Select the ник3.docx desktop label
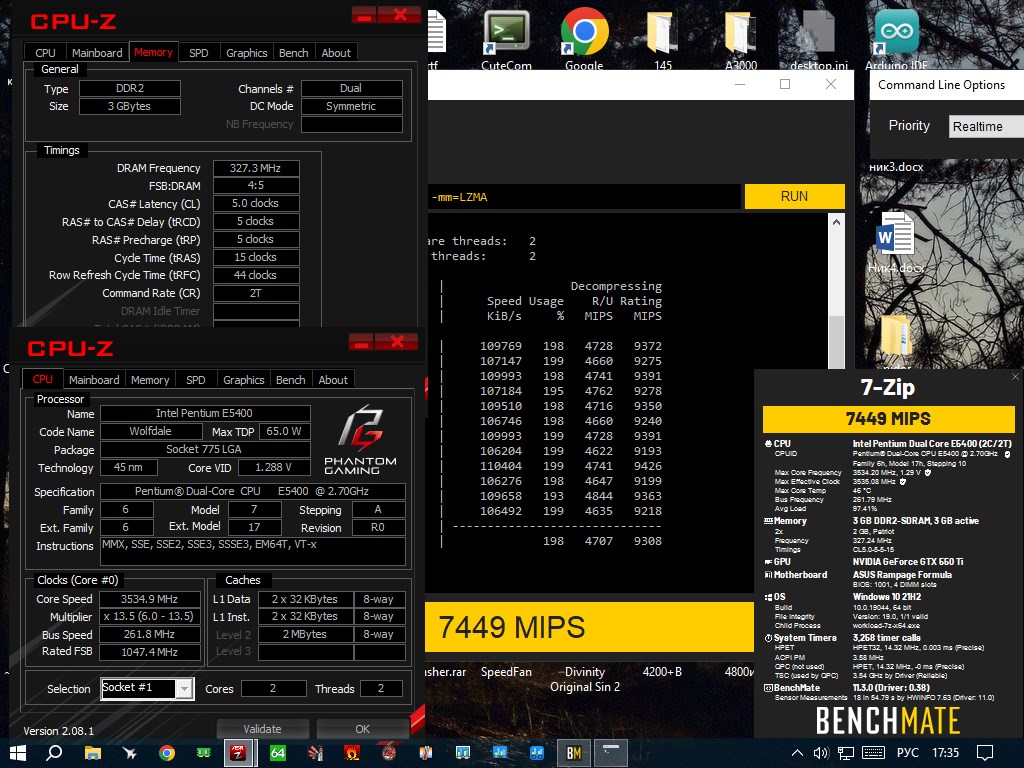 coord(896,167)
